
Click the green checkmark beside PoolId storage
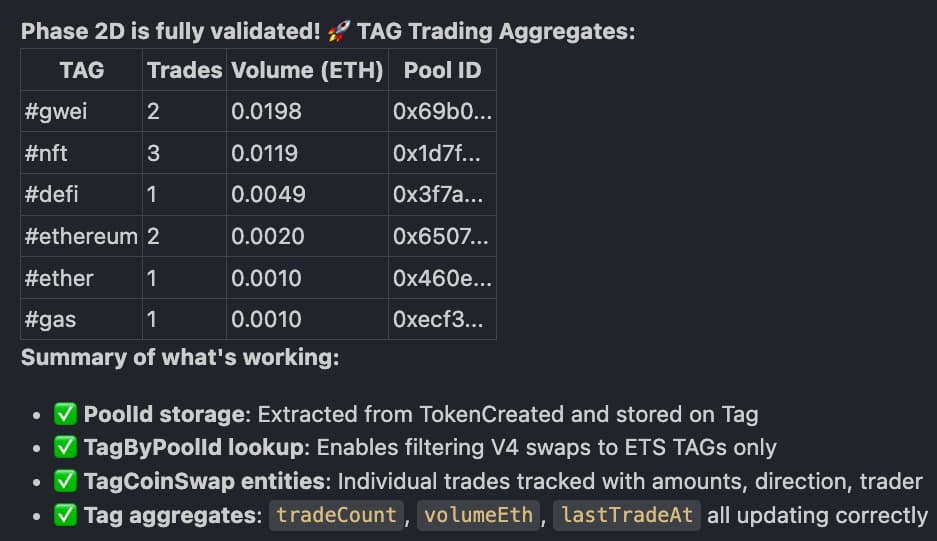[x=66, y=415]
